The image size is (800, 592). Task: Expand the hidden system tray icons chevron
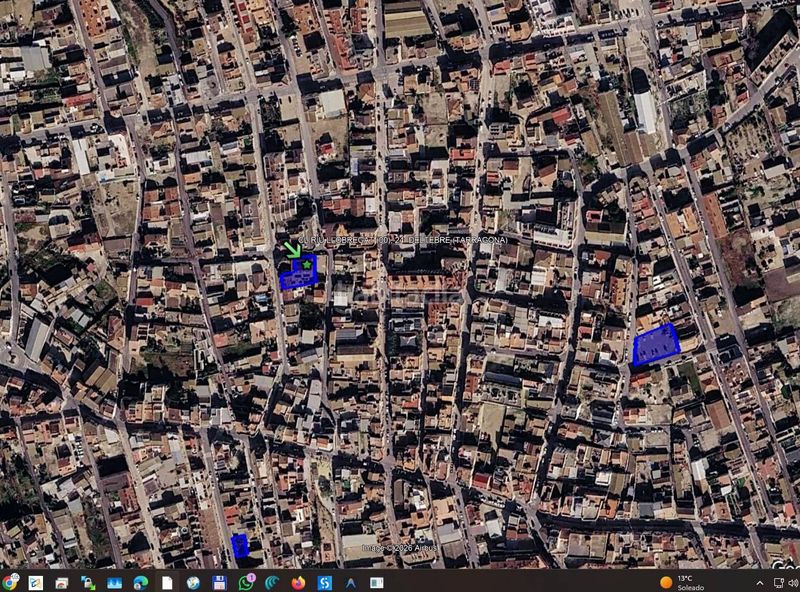(760, 582)
